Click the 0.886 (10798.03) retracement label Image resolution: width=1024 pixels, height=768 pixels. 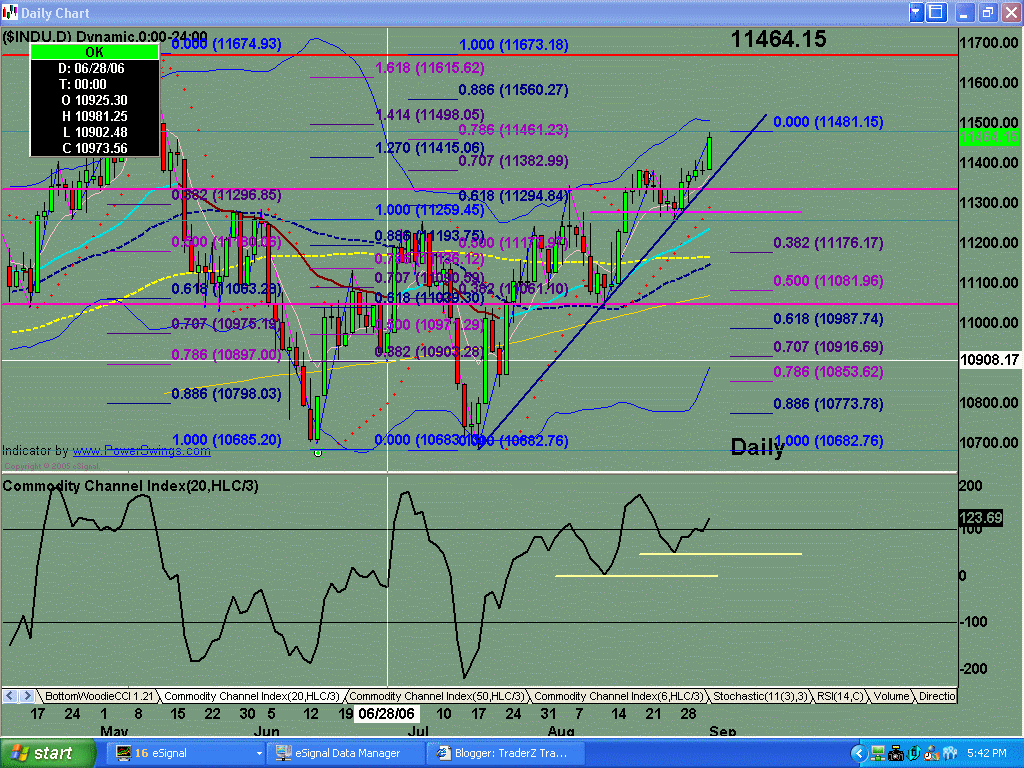(x=226, y=394)
